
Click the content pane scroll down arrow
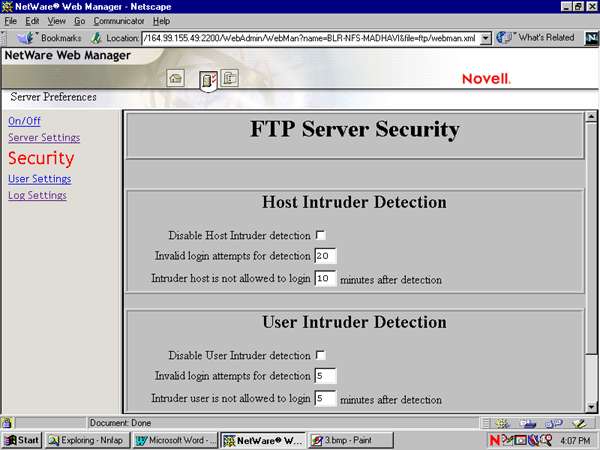(x=592, y=407)
